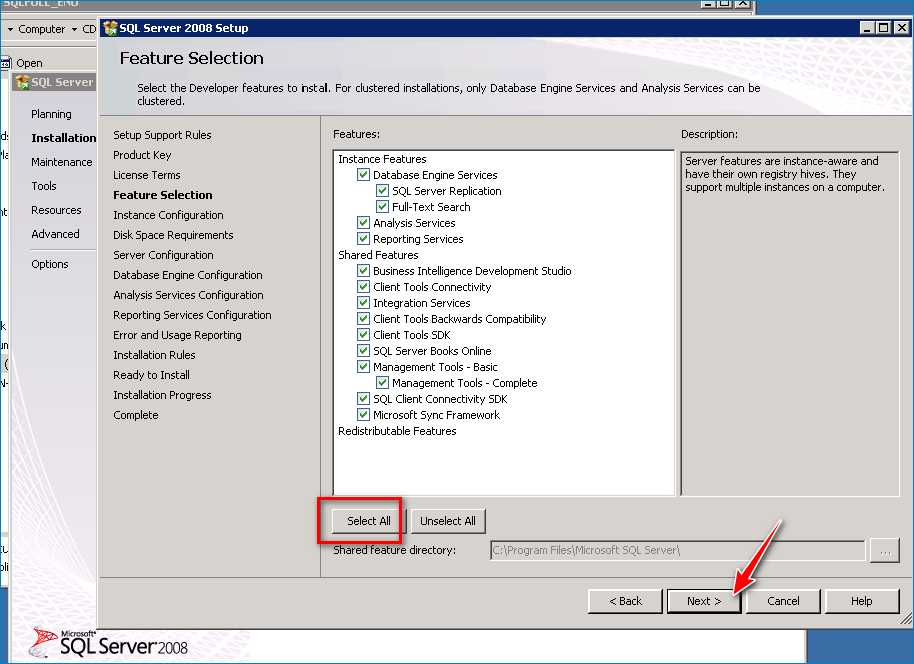Click Disk Space Requirements step

pos(173,235)
